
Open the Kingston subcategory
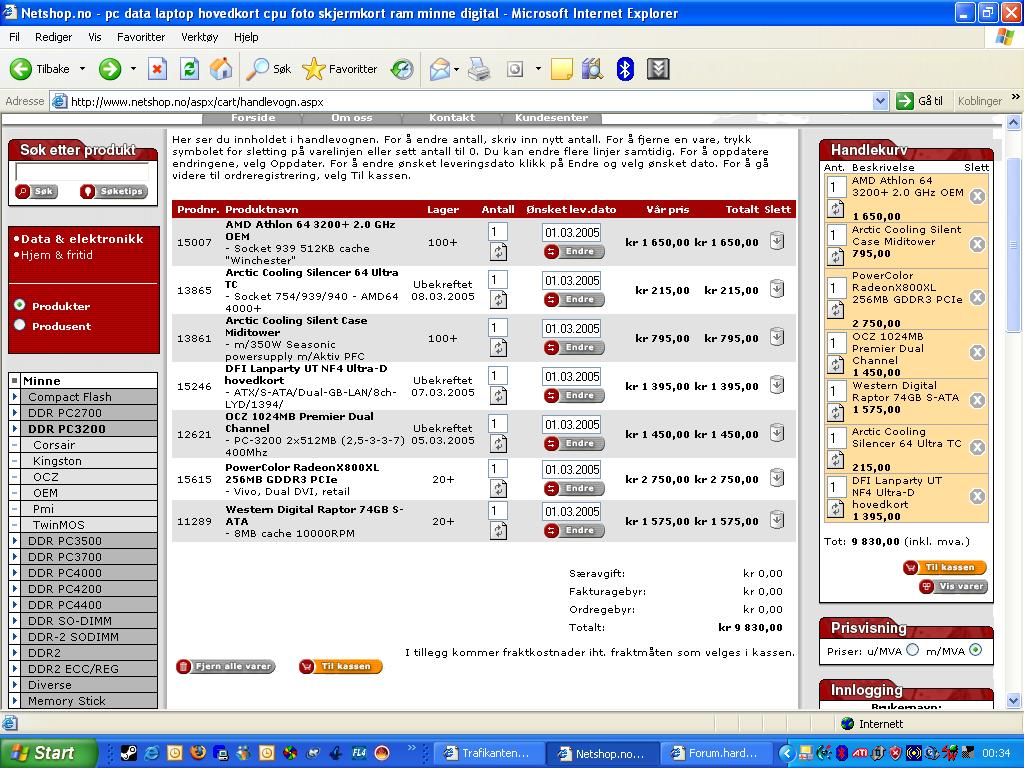pyautogui.click(x=57, y=461)
